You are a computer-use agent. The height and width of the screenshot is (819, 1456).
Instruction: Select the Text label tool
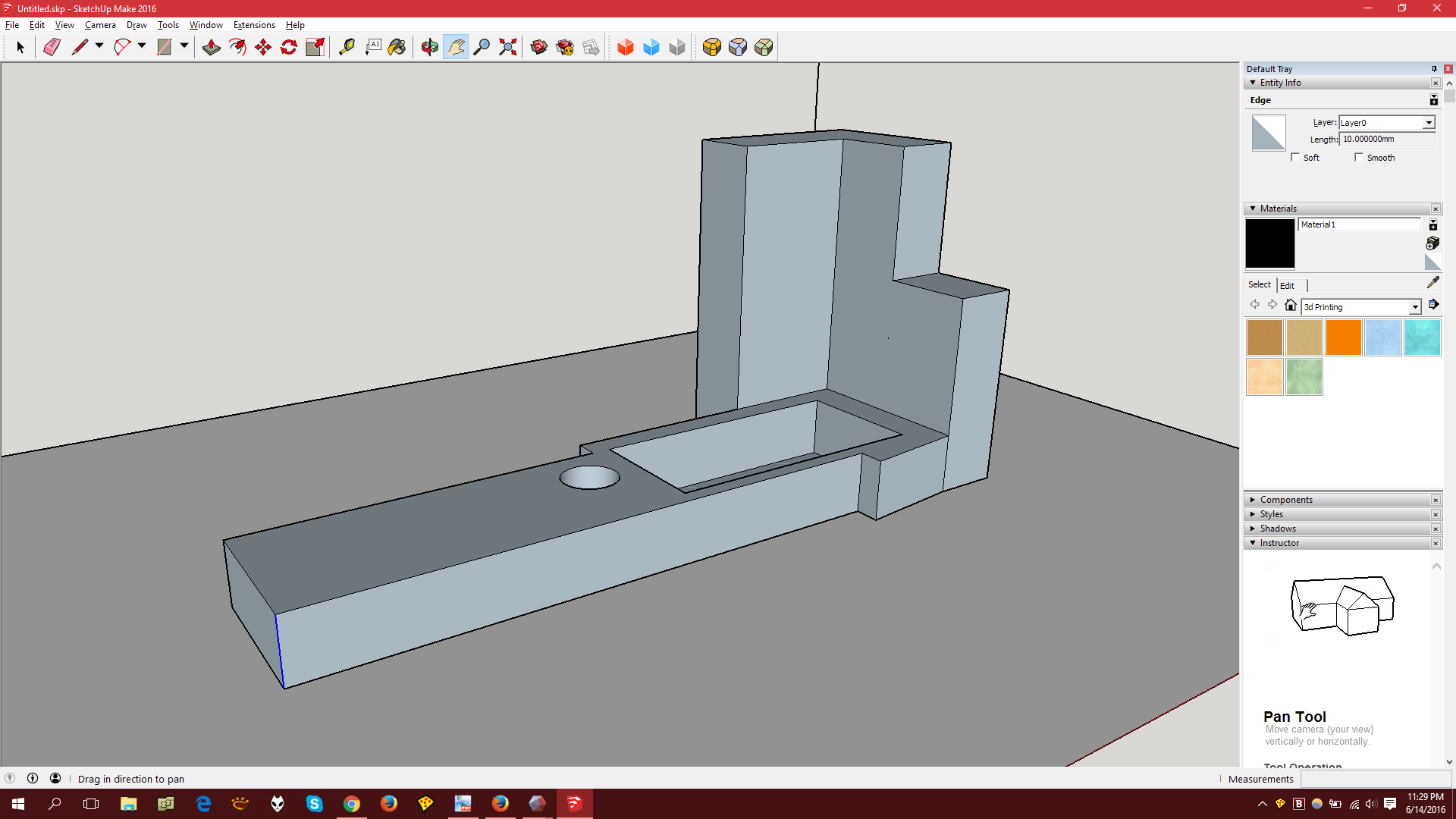[372, 47]
